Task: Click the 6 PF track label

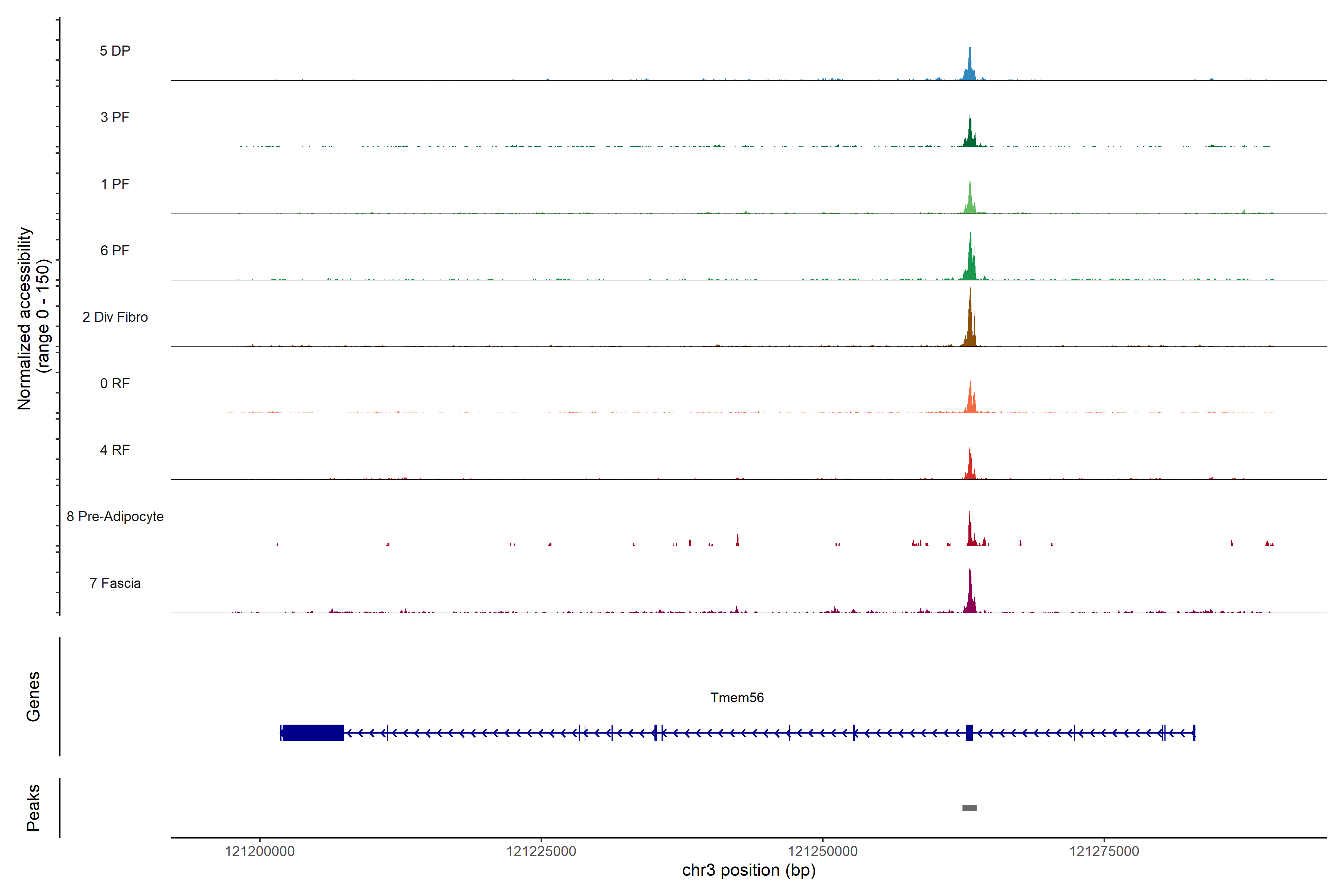Action: [x=115, y=250]
